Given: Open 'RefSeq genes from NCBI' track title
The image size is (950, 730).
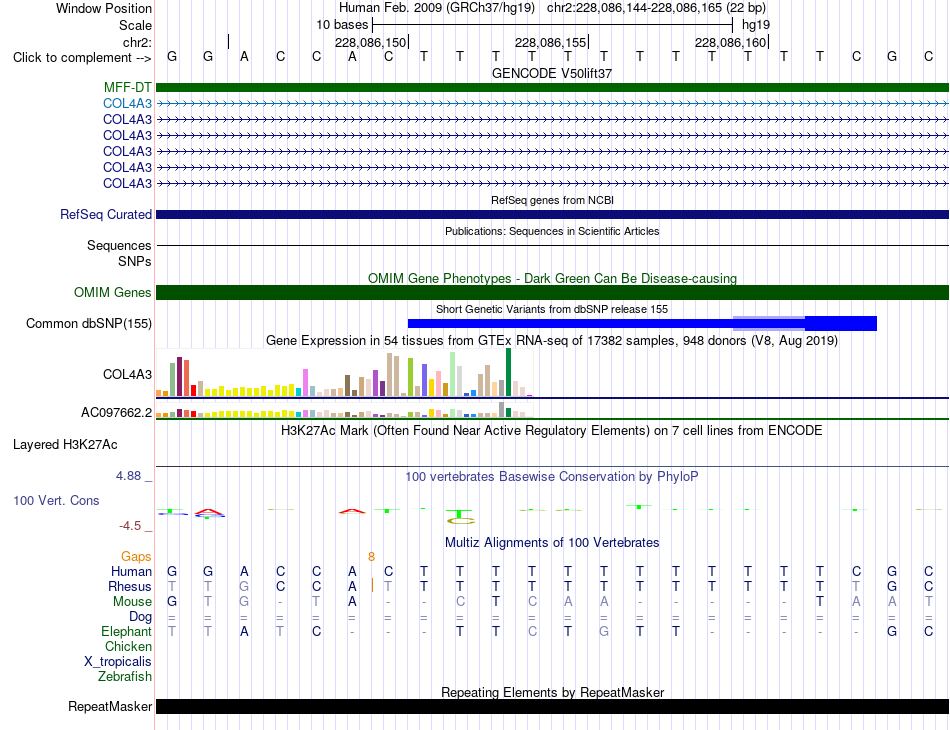Looking at the screenshot, I should click(x=552, y=200).
